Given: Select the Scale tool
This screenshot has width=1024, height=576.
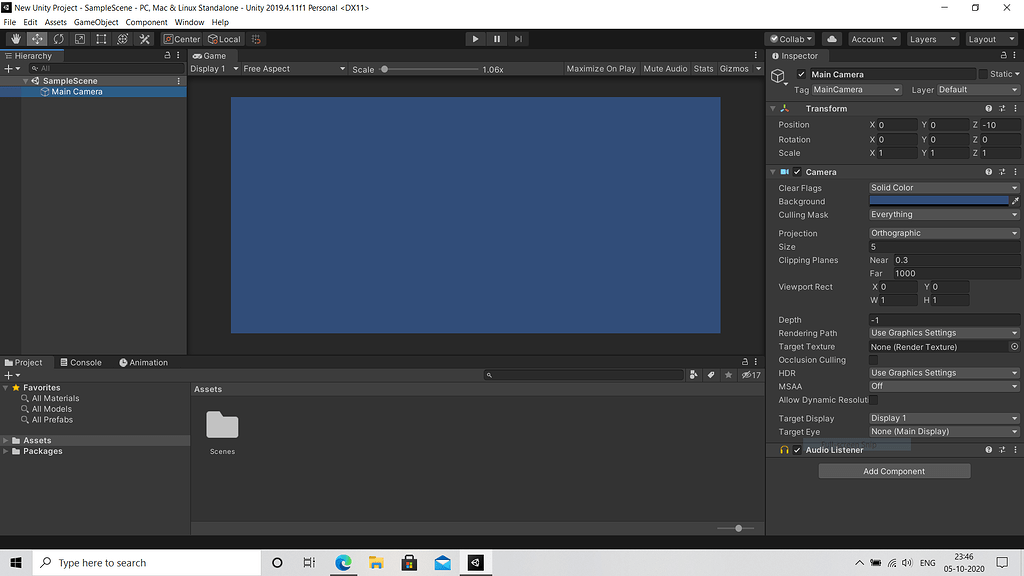Looking at the screenshot, I should click(x=80, y=38).
